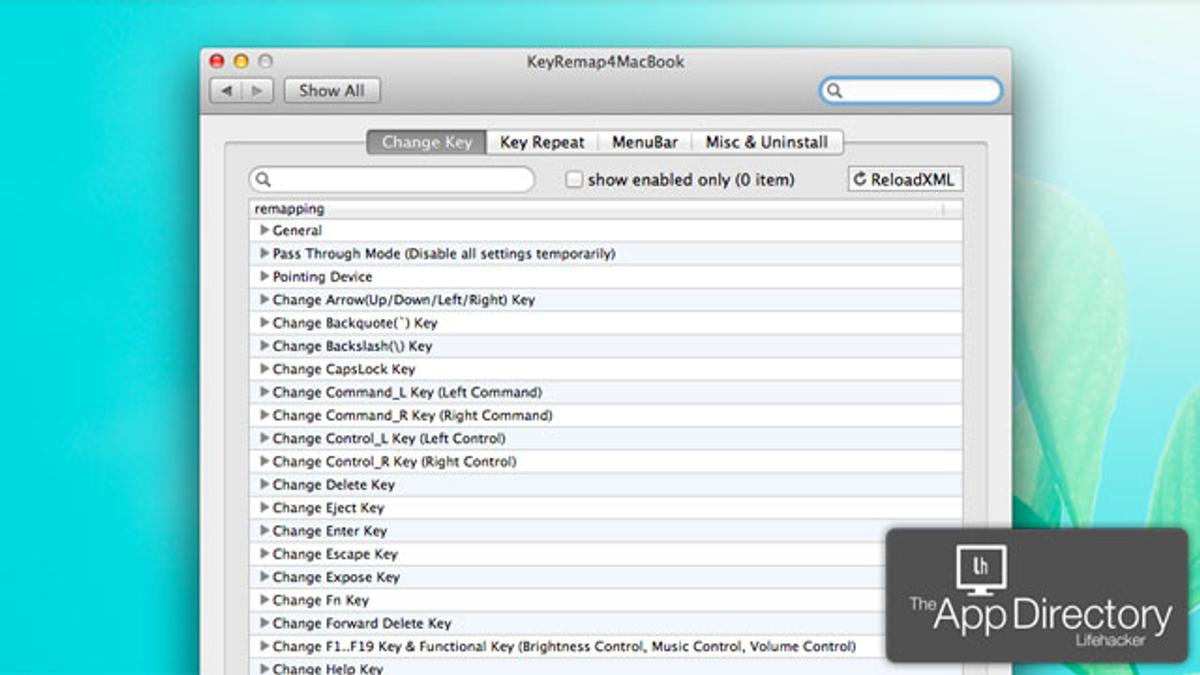
Task: Click the Lifehacker App Directory logo
Action: click(x=1036, y=595)
